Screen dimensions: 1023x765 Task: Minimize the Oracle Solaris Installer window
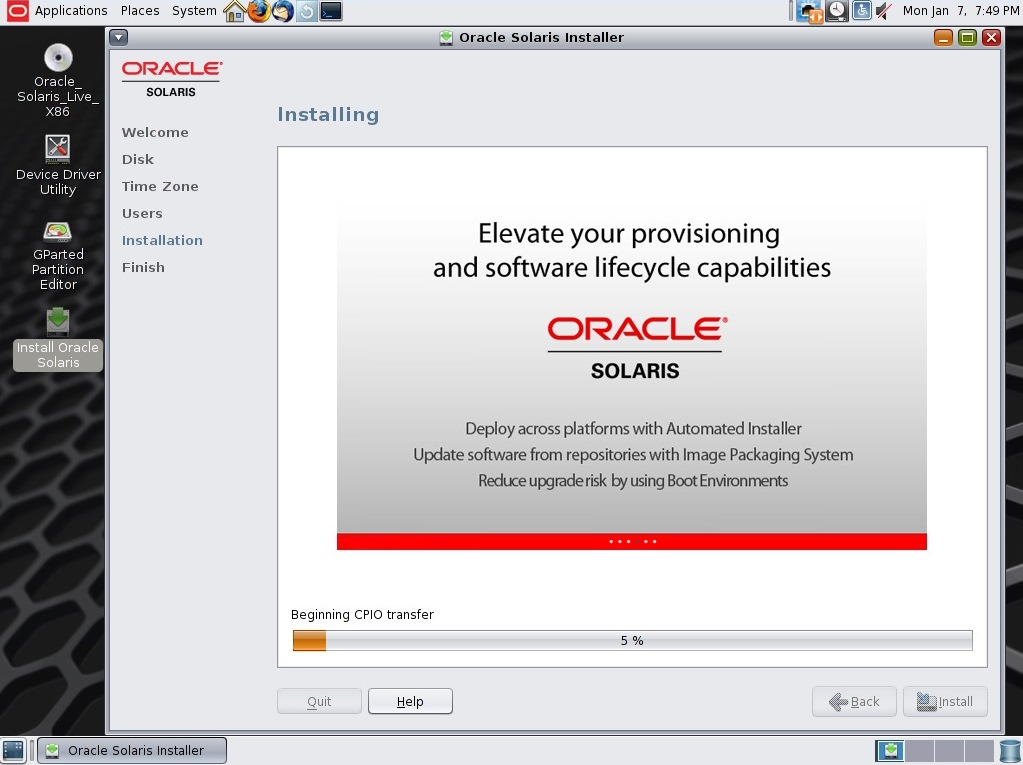point(943,37)
